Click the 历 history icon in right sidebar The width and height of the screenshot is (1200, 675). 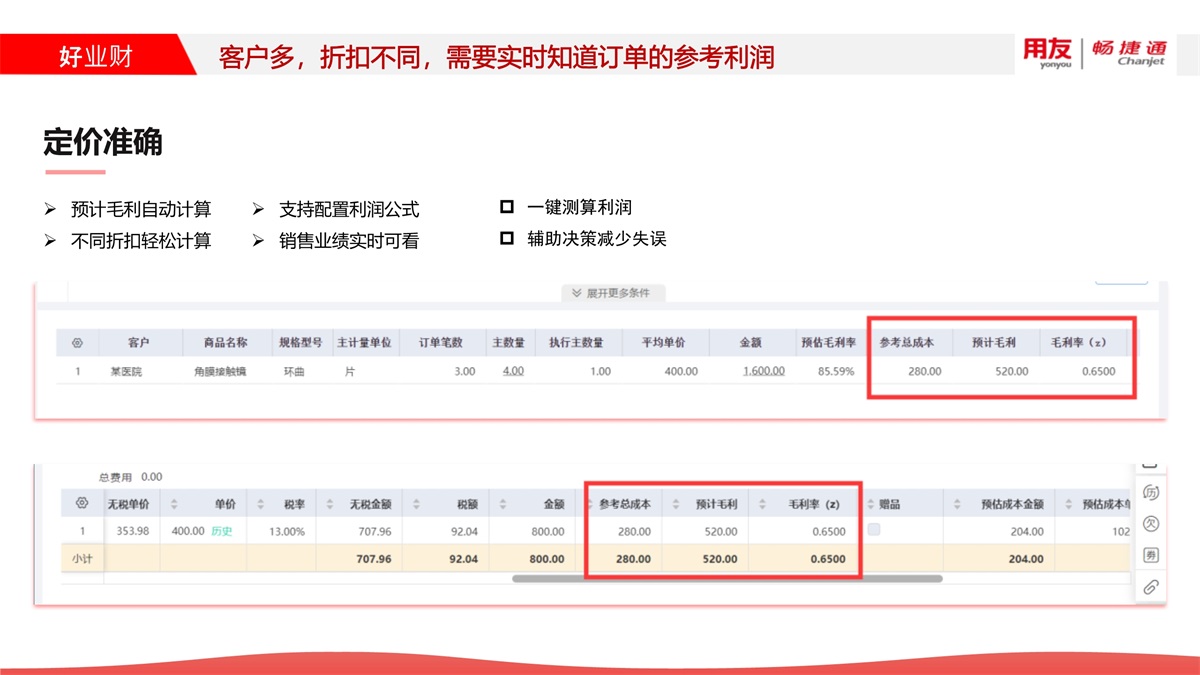point(1150,493)
